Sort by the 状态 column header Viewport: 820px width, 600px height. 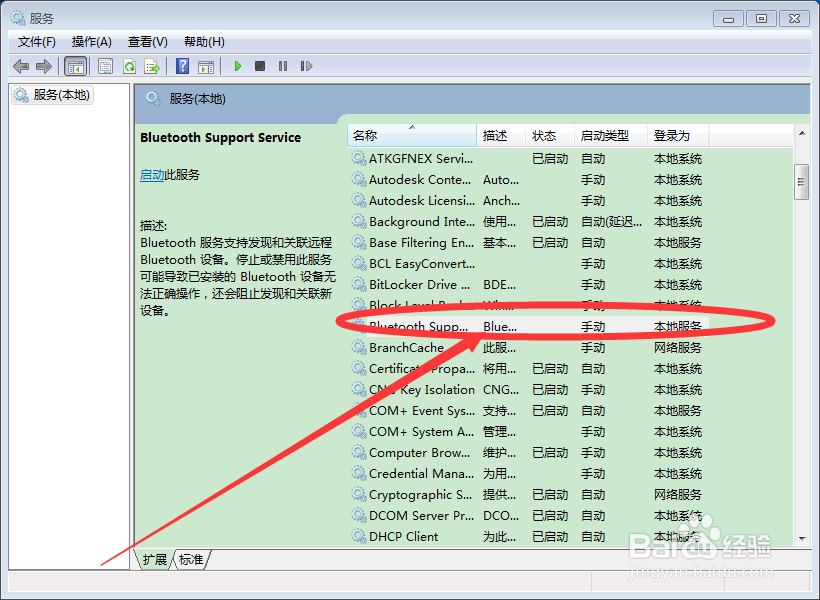pyautogui.click(x=550, y=135)
